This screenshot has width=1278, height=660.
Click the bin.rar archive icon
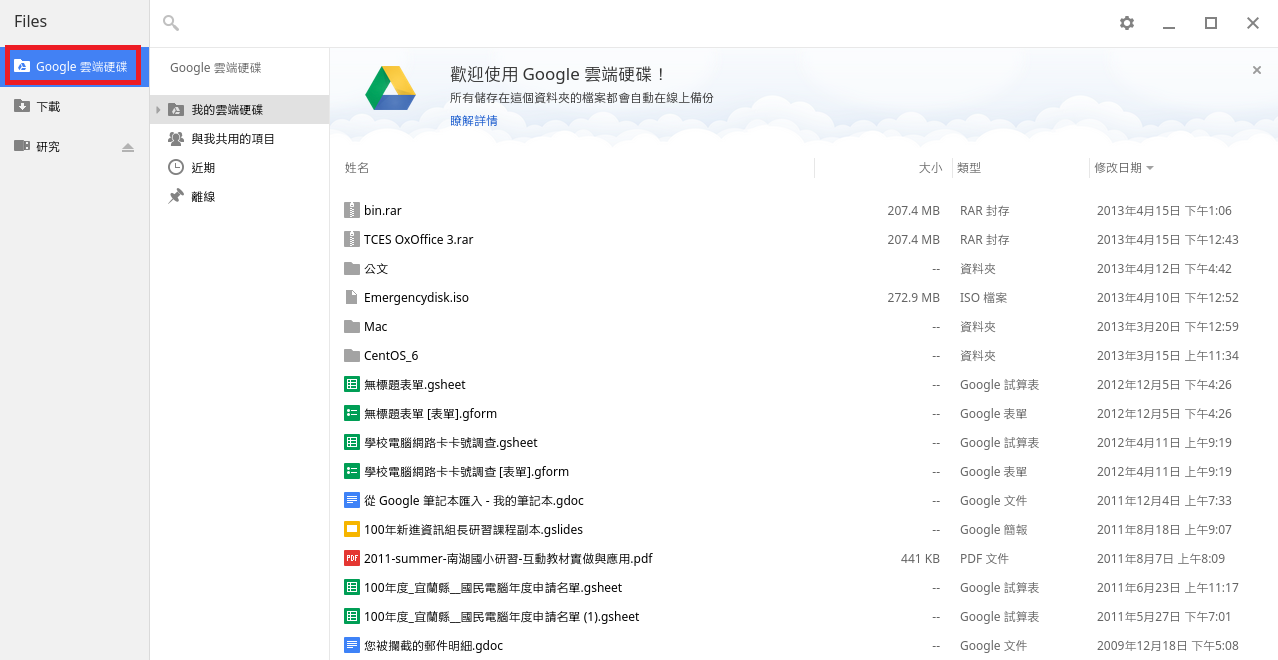pyautogui.click(x=351, y=211)
